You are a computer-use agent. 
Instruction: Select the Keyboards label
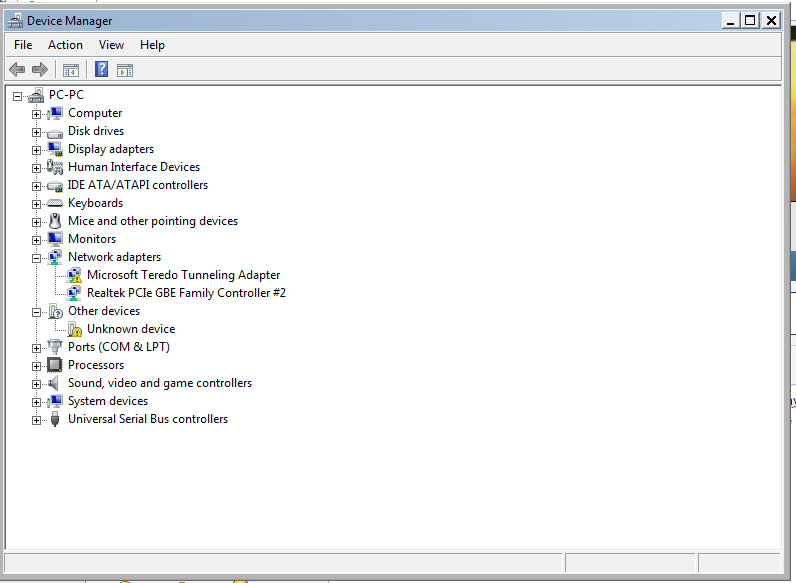[x=95, y=203]
